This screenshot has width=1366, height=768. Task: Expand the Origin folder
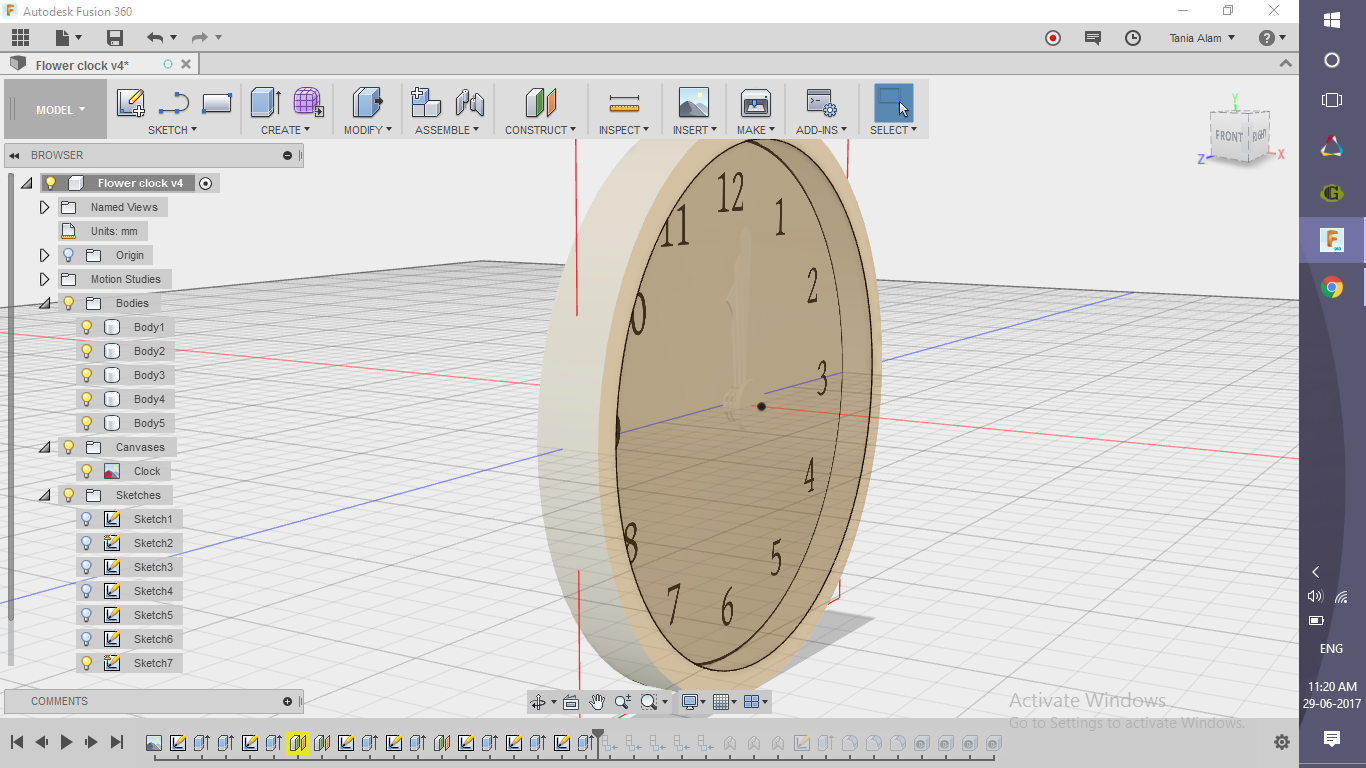[44, 255]
